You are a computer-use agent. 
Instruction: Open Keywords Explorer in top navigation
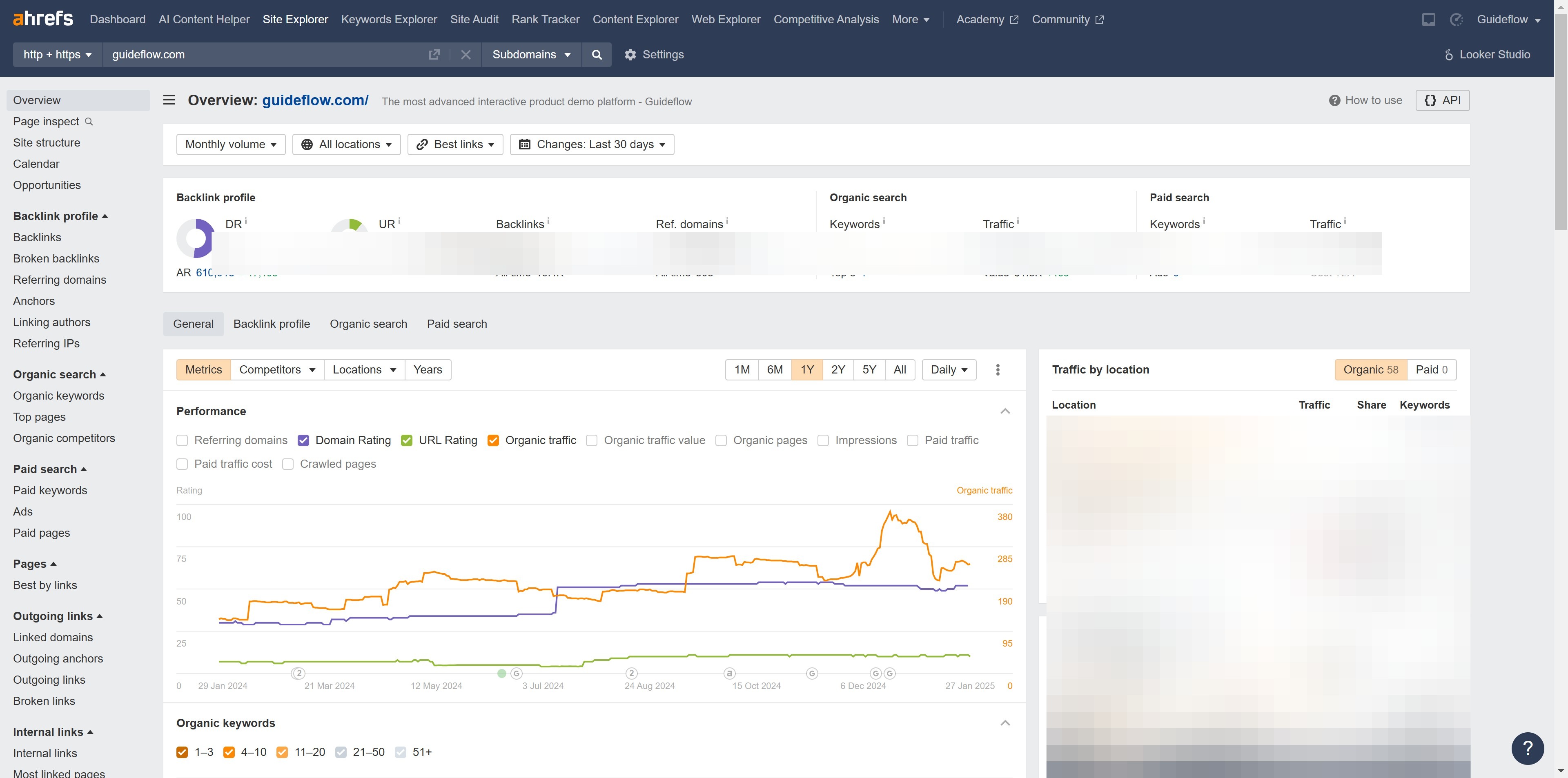pos(388,20)
